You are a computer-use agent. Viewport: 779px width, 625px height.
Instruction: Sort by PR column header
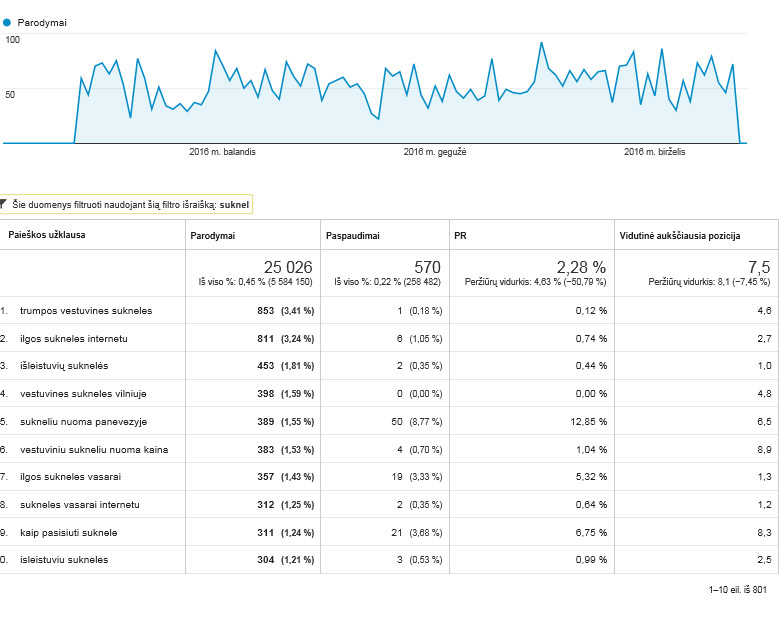[460, 235]
